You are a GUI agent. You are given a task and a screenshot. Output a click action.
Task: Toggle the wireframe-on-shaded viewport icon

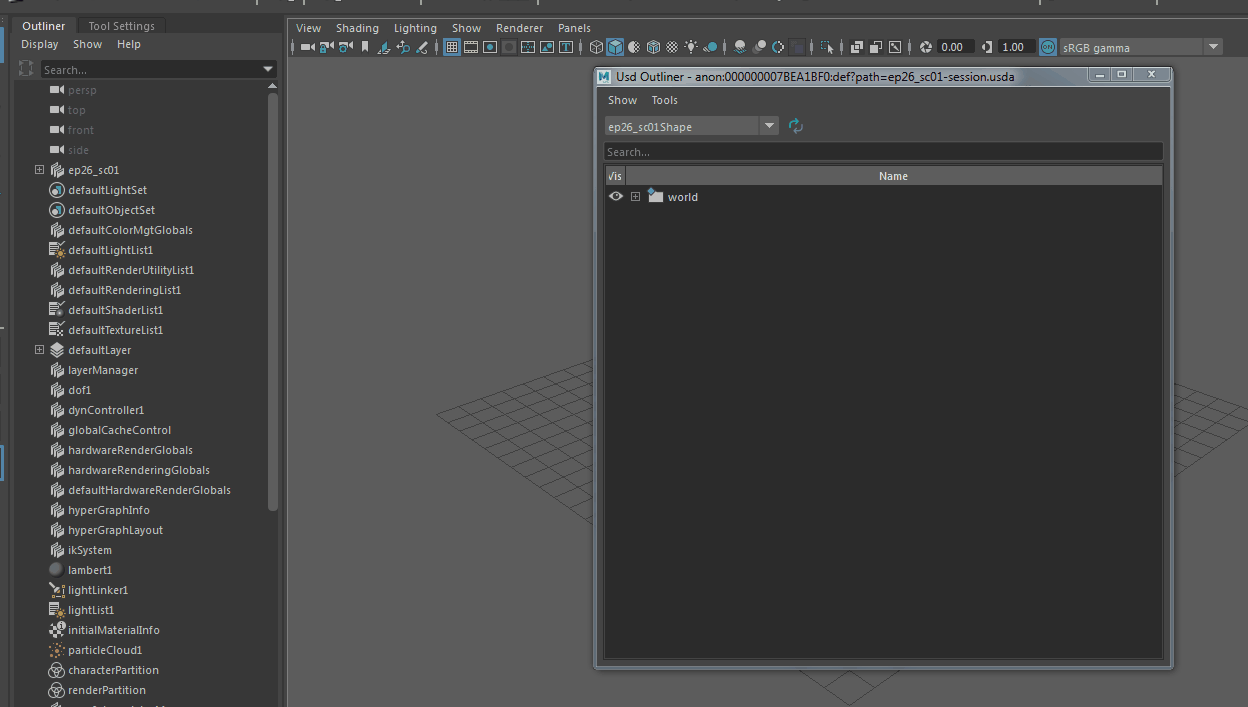(x=654, y=46)
